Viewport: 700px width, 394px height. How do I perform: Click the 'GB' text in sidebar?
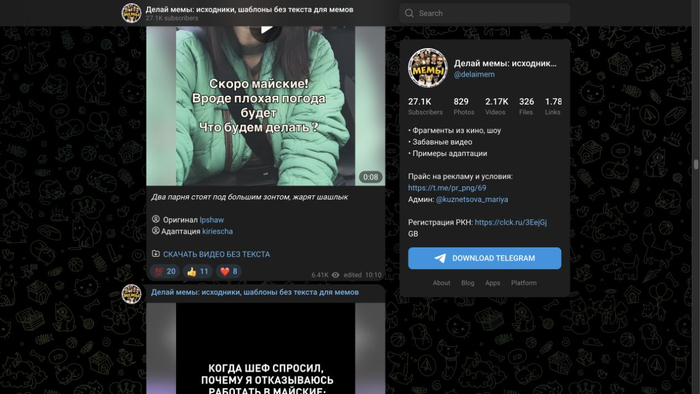coord(413,234)
